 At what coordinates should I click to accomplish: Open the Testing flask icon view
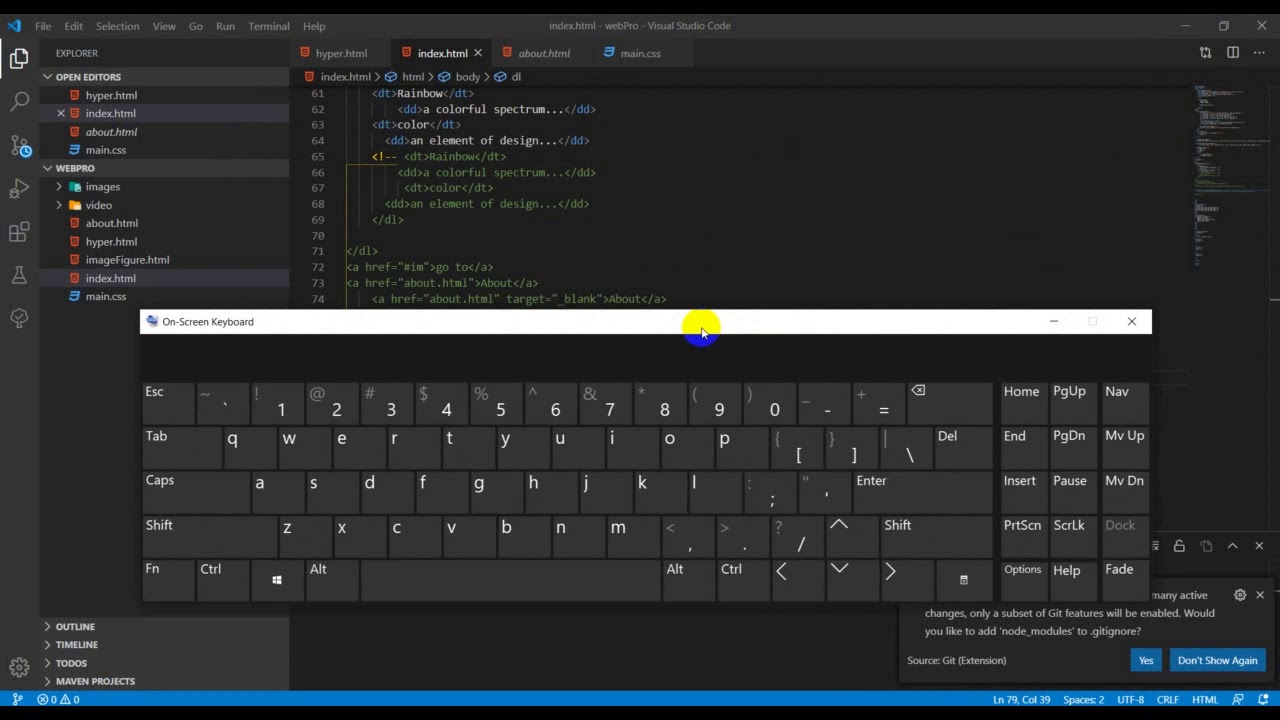pos(19,275)
